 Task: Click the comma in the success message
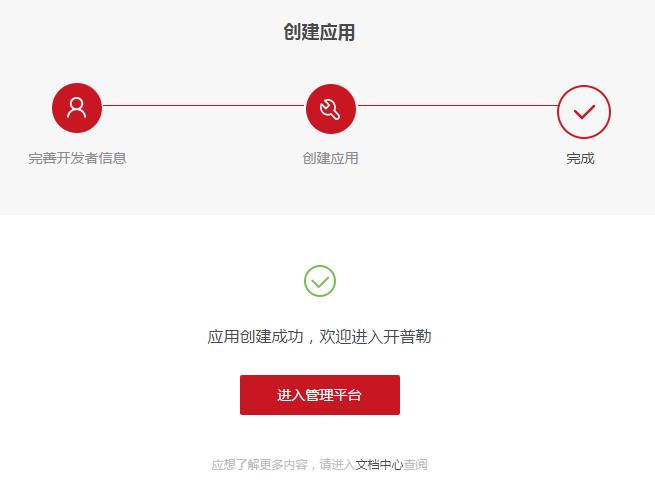point(311,339)
